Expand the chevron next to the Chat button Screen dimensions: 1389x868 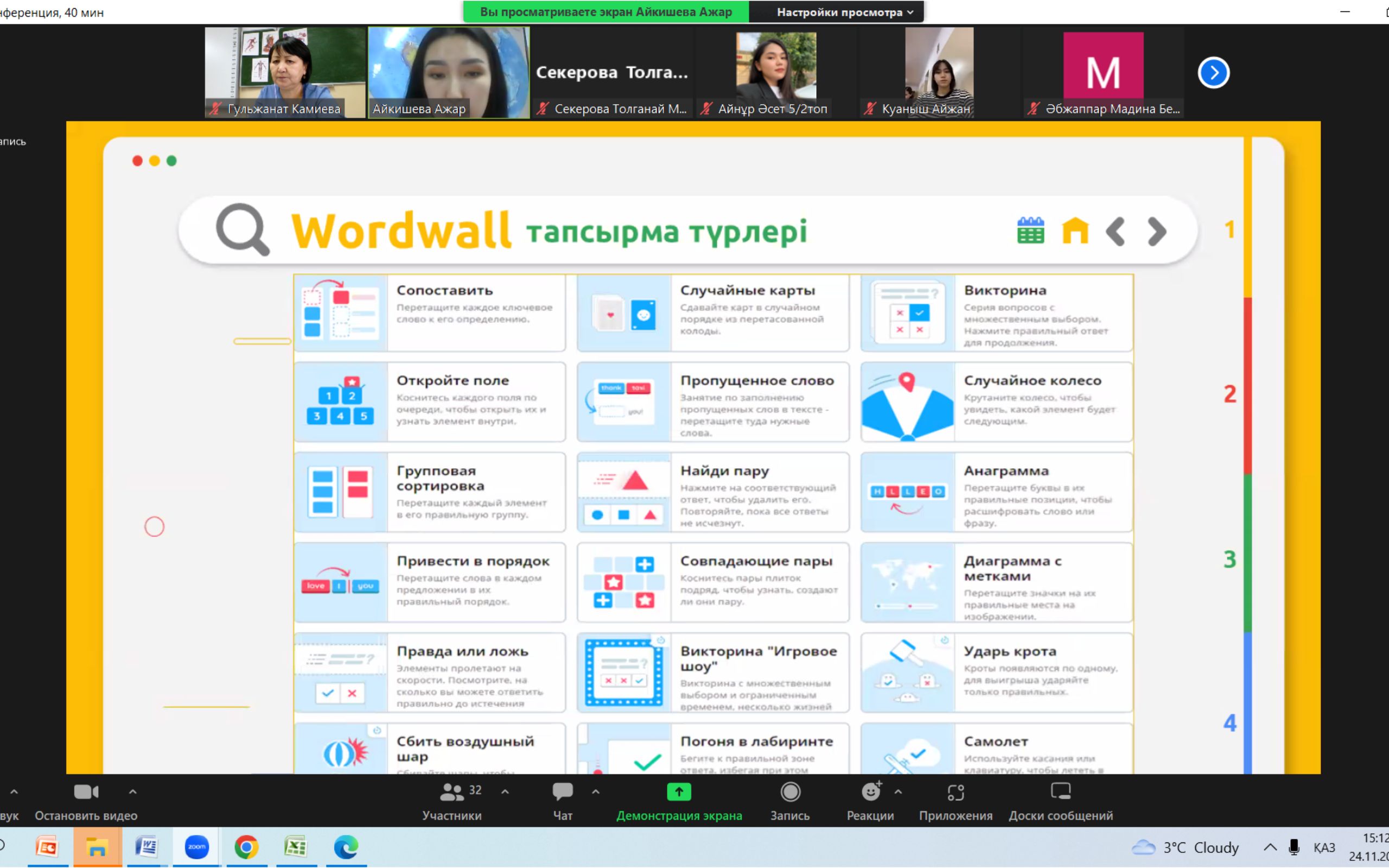596,792
